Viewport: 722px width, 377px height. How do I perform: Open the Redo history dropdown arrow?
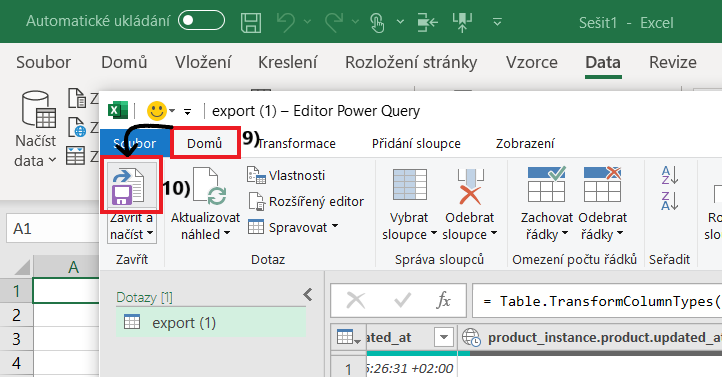click(355, 22)
